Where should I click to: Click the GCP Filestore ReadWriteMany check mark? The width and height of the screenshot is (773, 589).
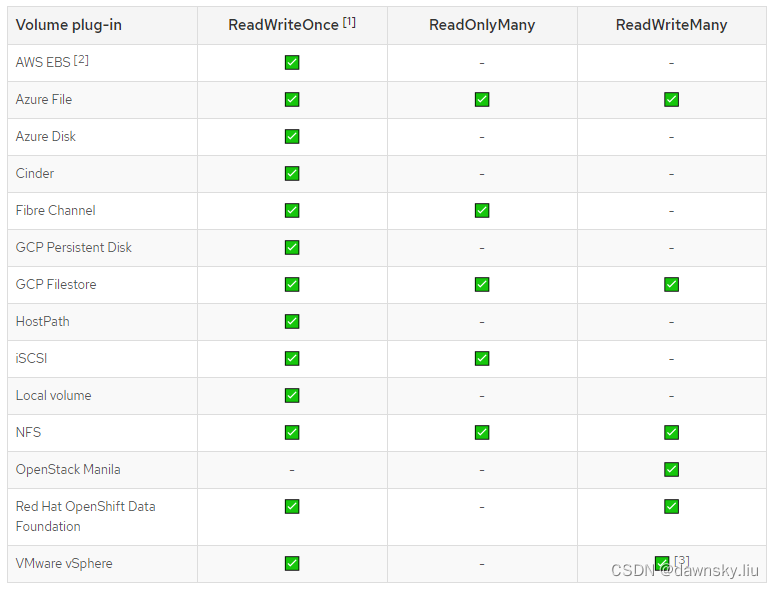(671, 284)
